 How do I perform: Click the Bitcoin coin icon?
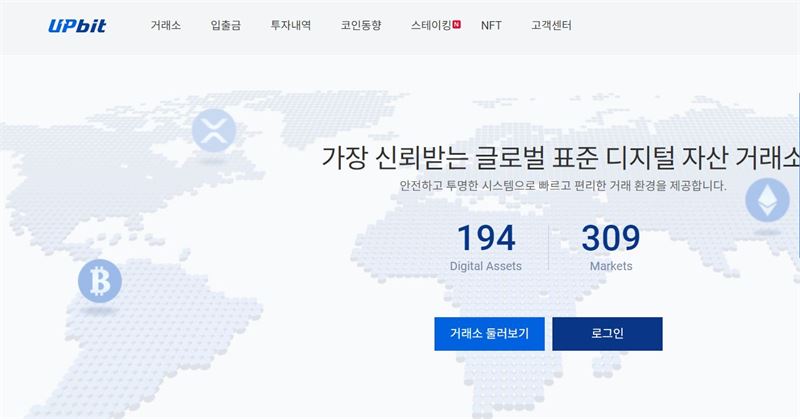point(100,281)
